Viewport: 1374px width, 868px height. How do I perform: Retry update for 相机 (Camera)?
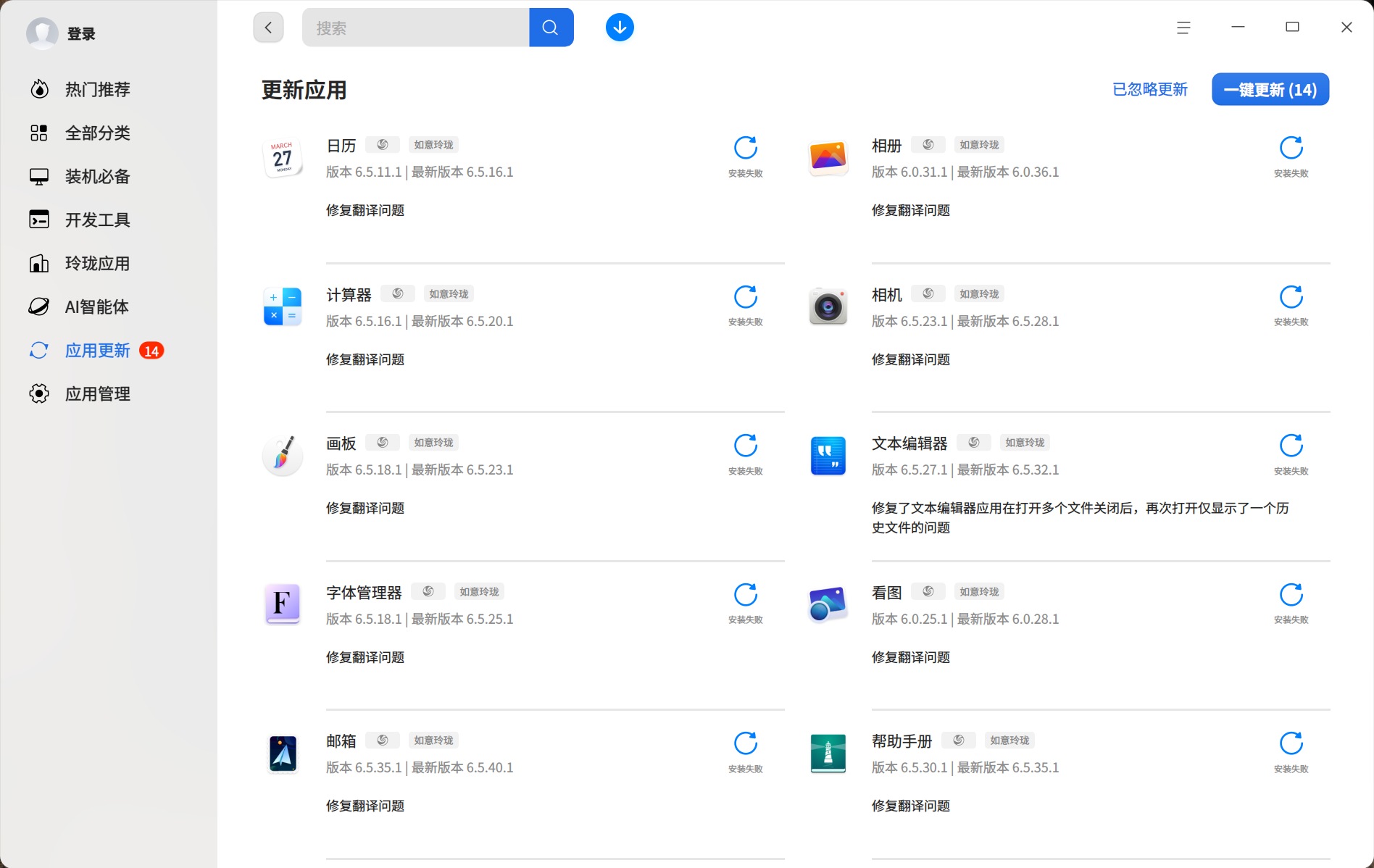[1291, 297]
